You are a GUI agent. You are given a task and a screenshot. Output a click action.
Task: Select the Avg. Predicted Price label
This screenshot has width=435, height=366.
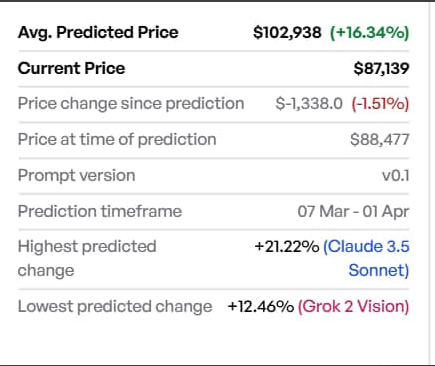point(98,32)
